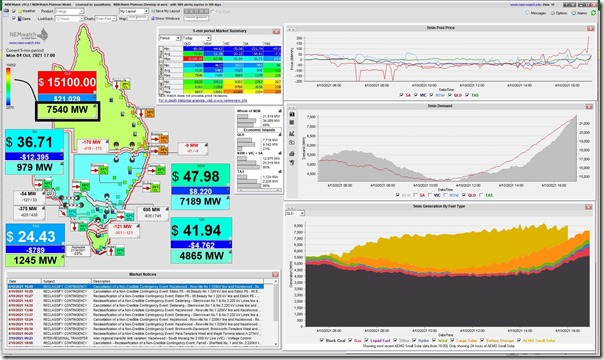The width and height of the screenshot is (604, 360).
Task: Toggle SA series in Pool Price chart
Action: point(401,95)
